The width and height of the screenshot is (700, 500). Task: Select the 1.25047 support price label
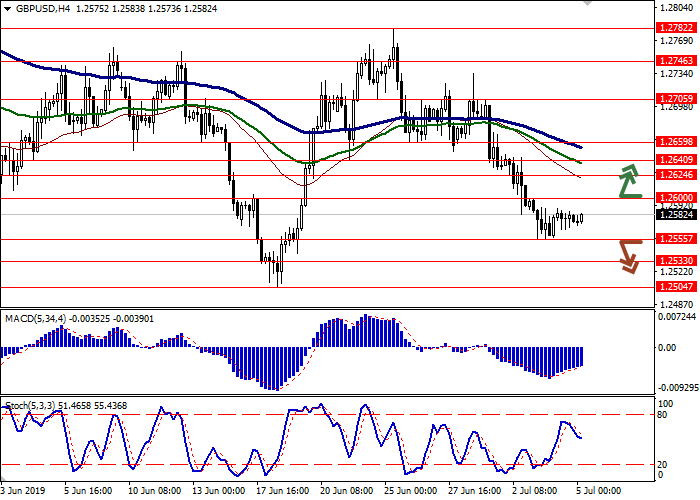[x=677, y=286]
